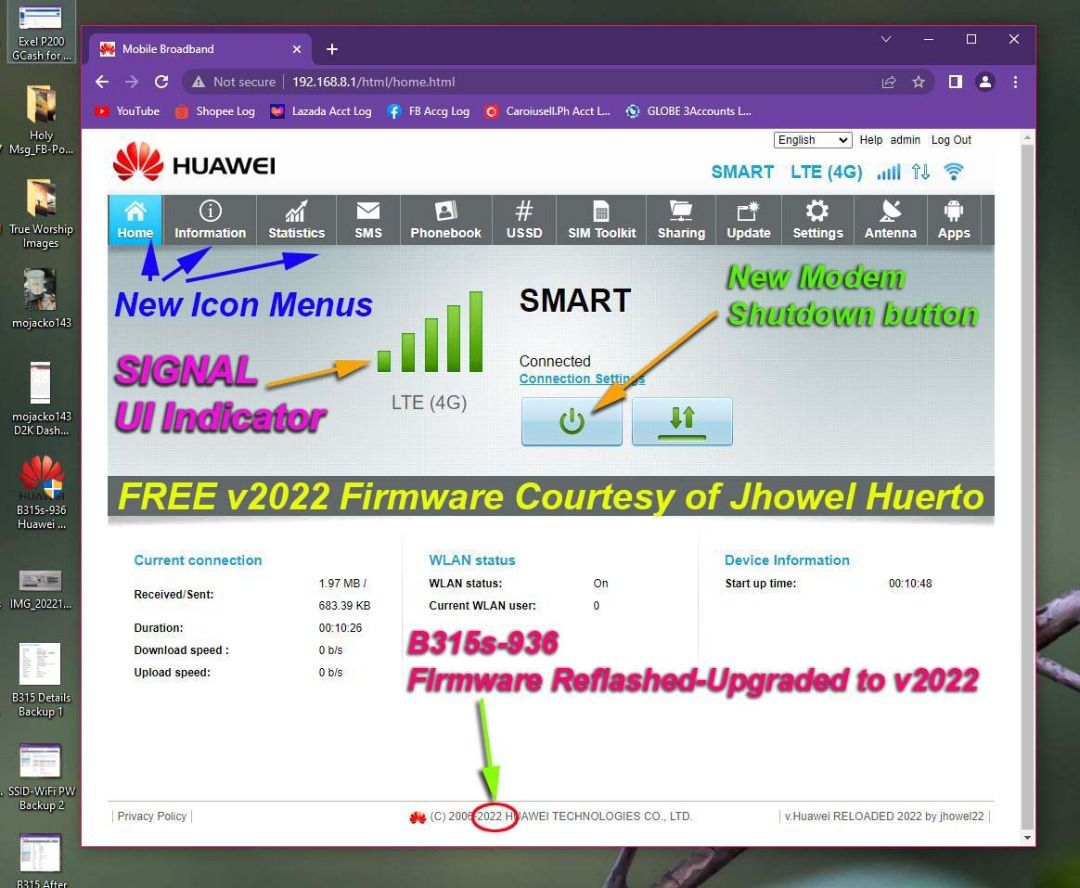Image resolution: width=1080 pixels, height=888 pixels.
Task: Open SIM Toolkit menu
Action: pos(602,220)
